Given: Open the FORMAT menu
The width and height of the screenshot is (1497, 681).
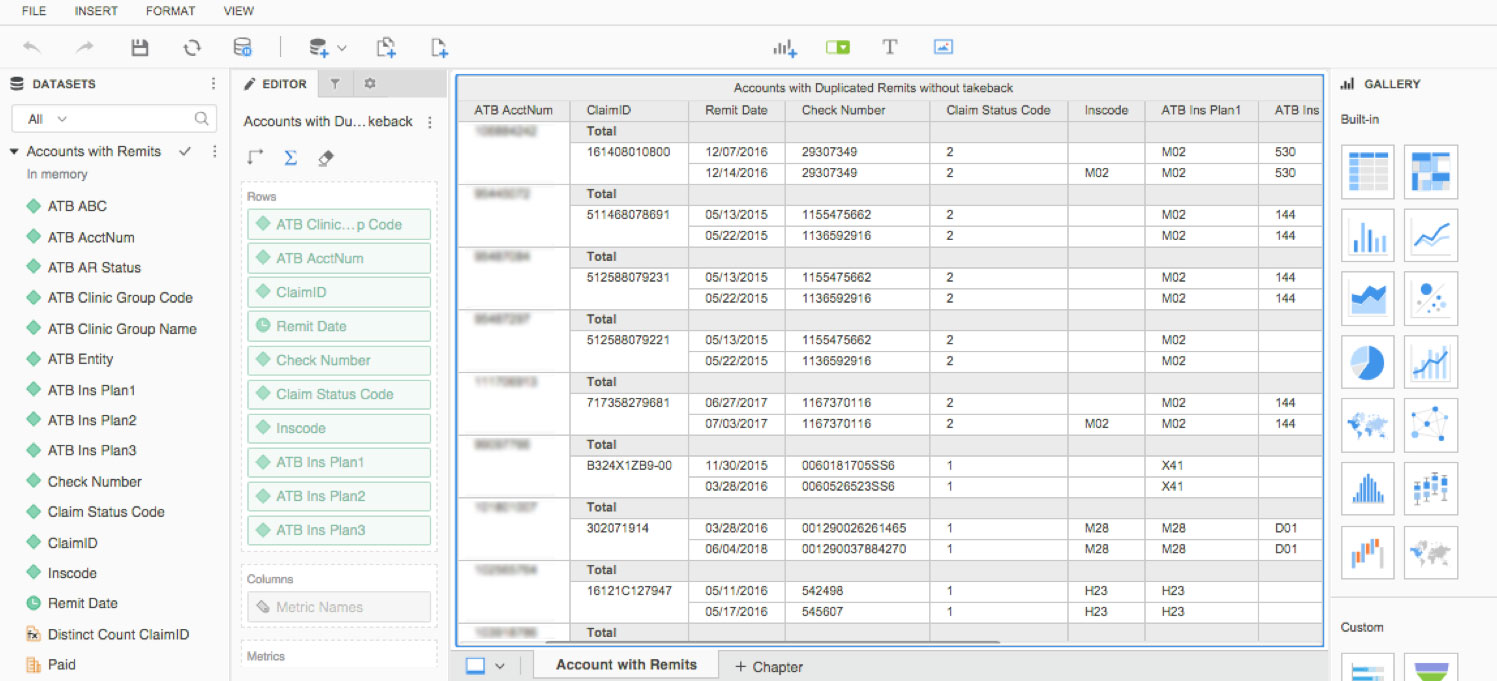Looking at the screenshot, I should tap(169, 11).
